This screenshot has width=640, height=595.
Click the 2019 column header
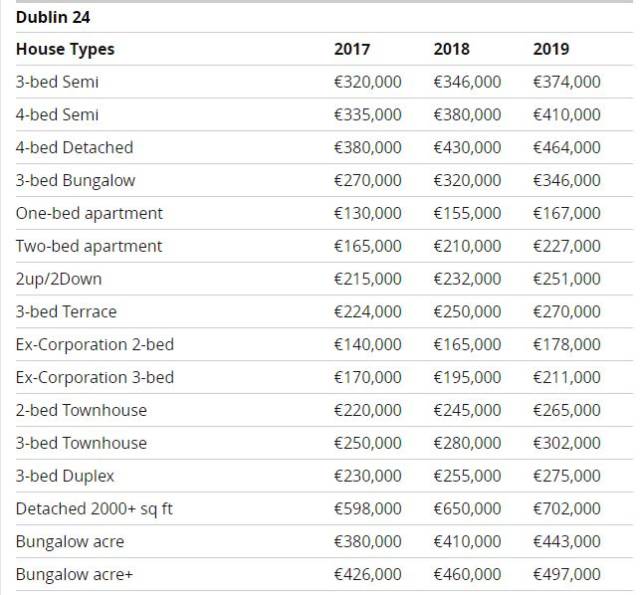551,49
